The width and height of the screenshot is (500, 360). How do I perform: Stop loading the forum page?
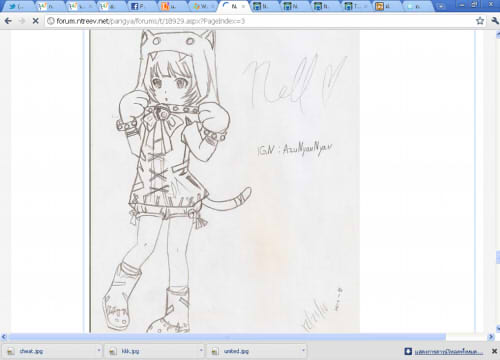35,21
